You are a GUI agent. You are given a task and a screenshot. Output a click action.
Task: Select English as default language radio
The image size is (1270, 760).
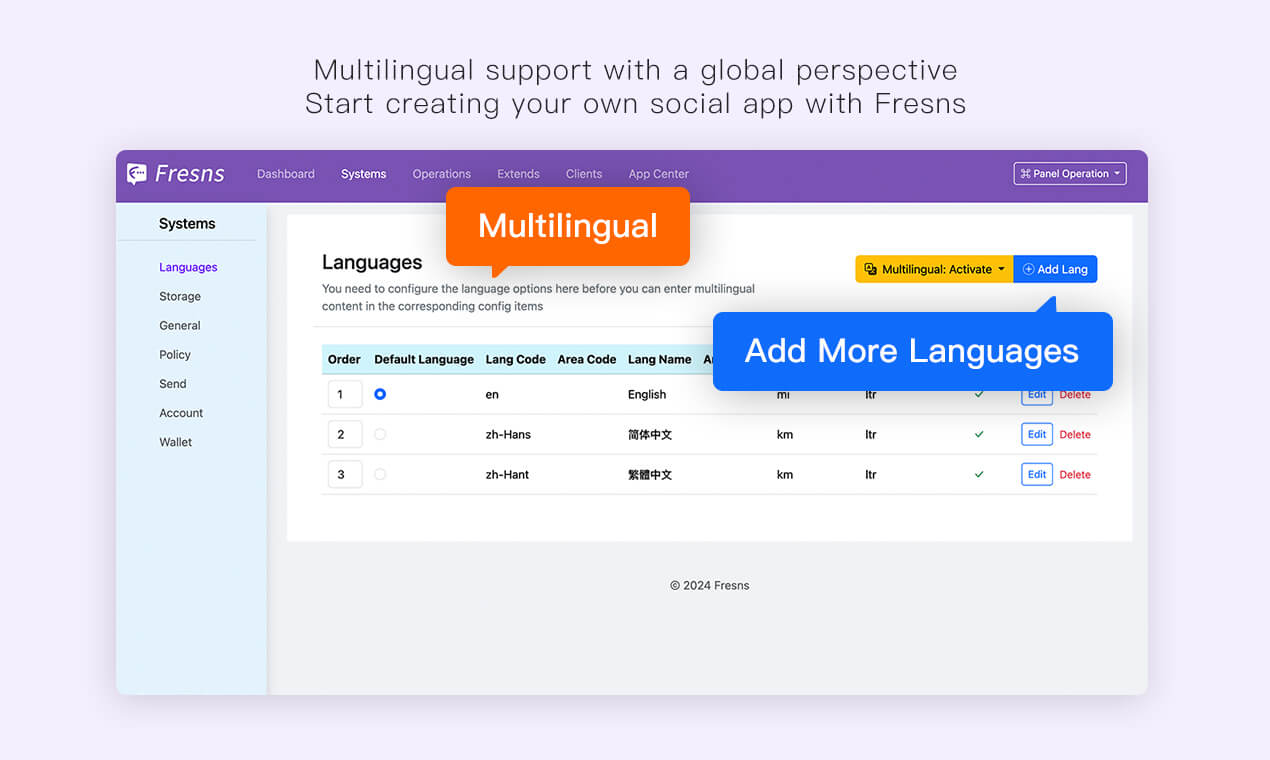coord(380,394)
